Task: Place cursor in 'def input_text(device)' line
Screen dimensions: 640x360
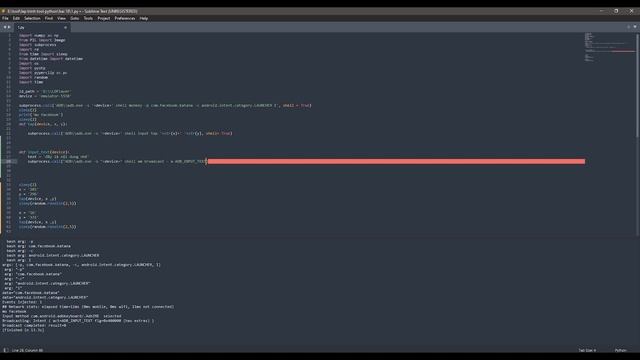Action: (44, 152)
